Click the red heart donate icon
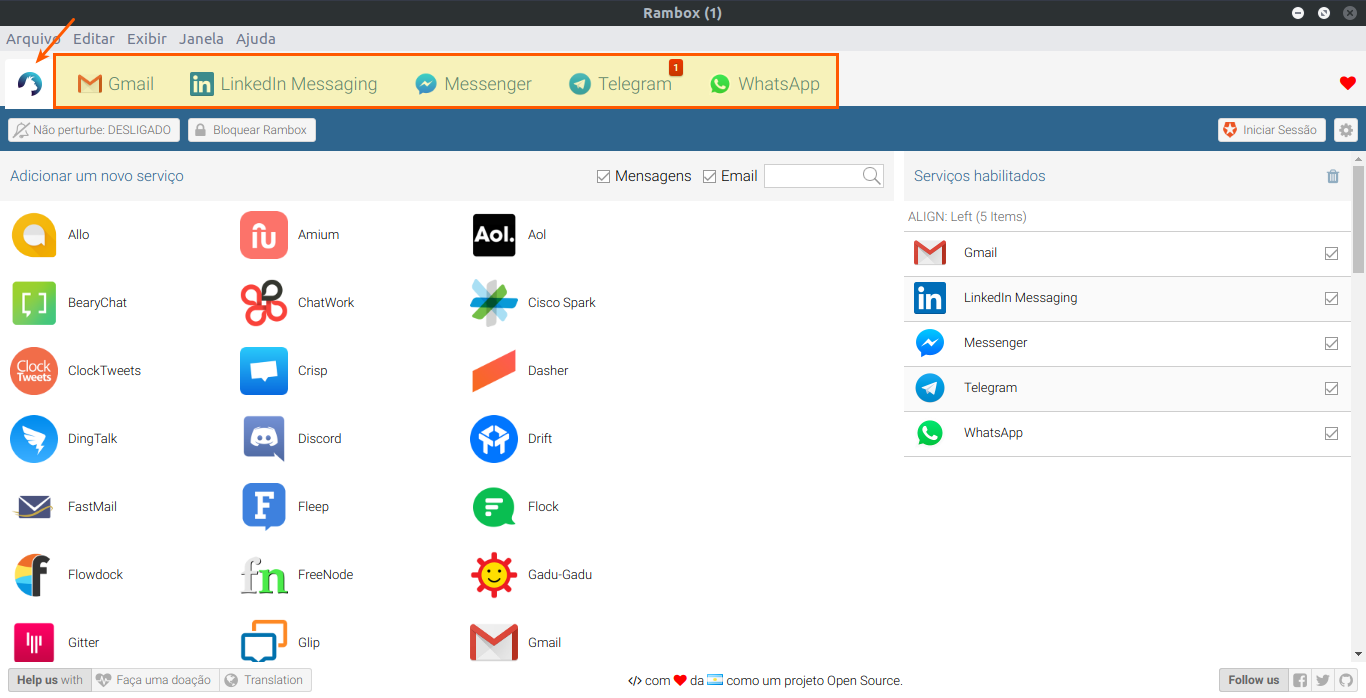The width and height of the screenshot is (1366, 698). pyautogui.click(x=1347, y=84)
